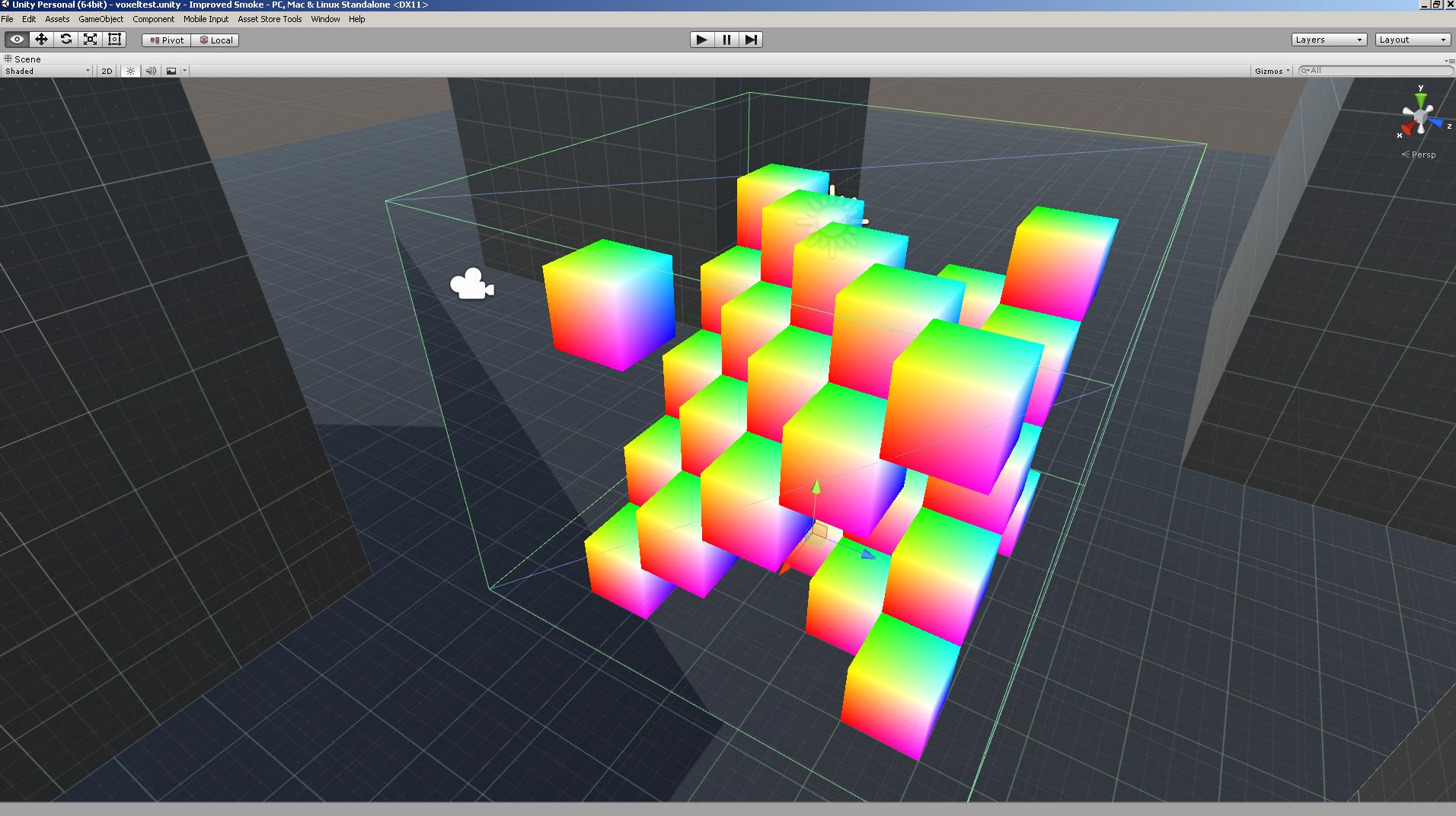
Task: Select the Move tool
Action: click(41, 39)
